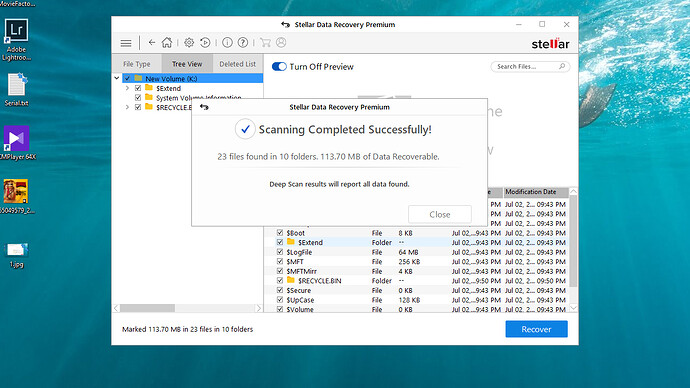Click the Recover button

pos(536,329)
